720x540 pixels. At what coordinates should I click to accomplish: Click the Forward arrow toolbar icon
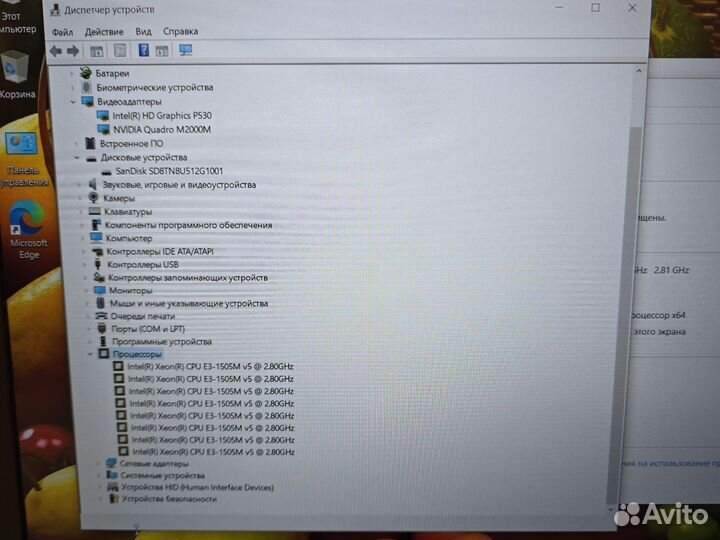[73, 51]
